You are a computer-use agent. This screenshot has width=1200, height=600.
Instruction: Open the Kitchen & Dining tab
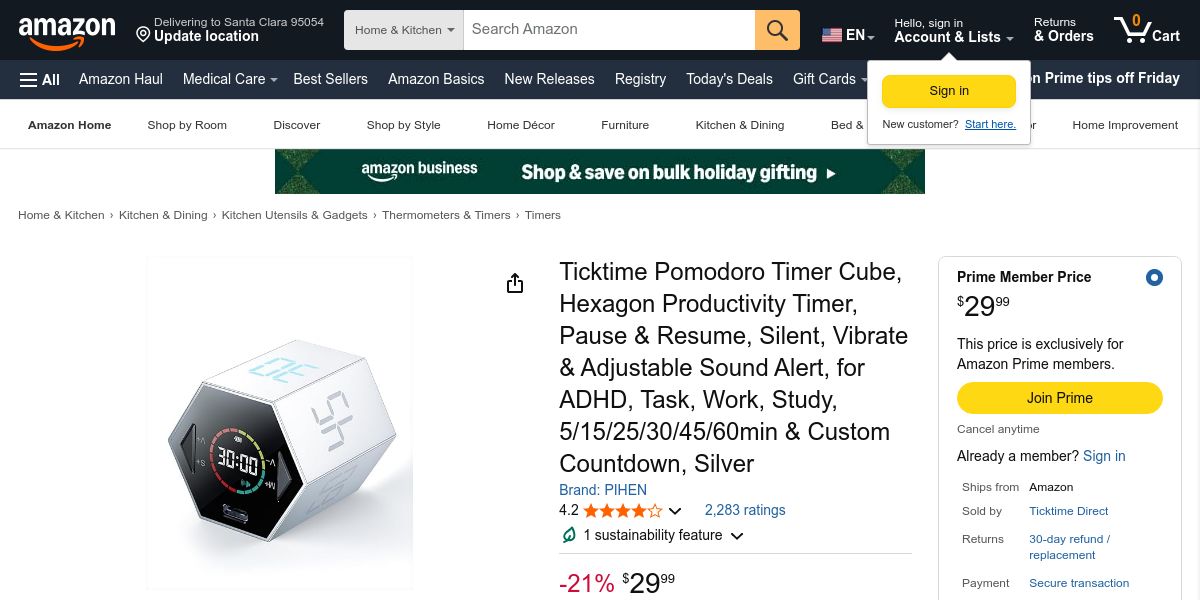click(739, 125)
